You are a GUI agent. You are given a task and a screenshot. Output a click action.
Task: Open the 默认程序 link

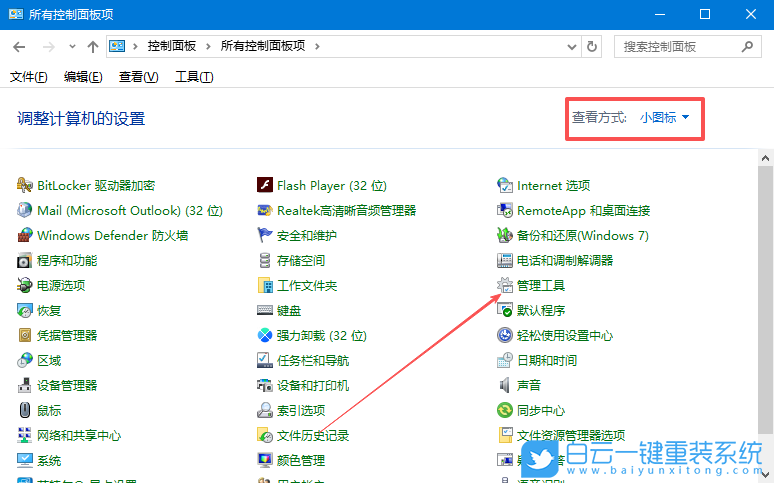541,310
